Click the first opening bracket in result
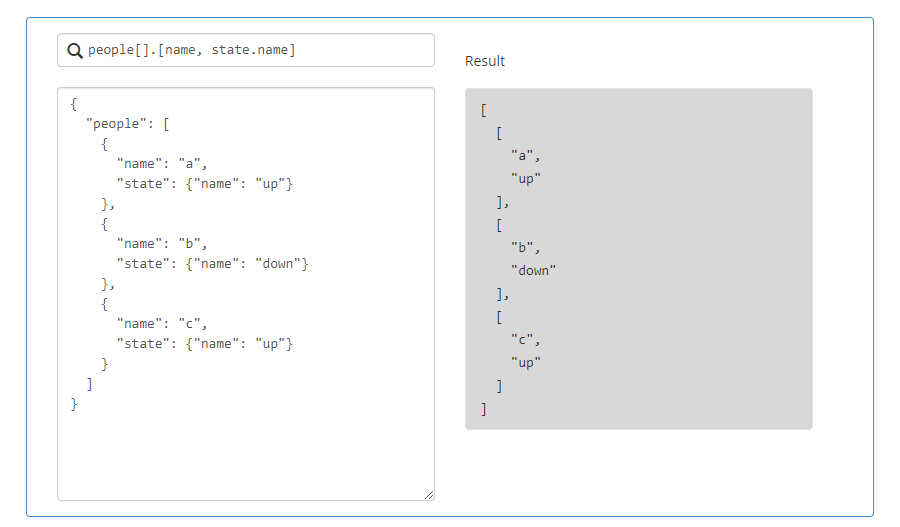 point(484,110)
